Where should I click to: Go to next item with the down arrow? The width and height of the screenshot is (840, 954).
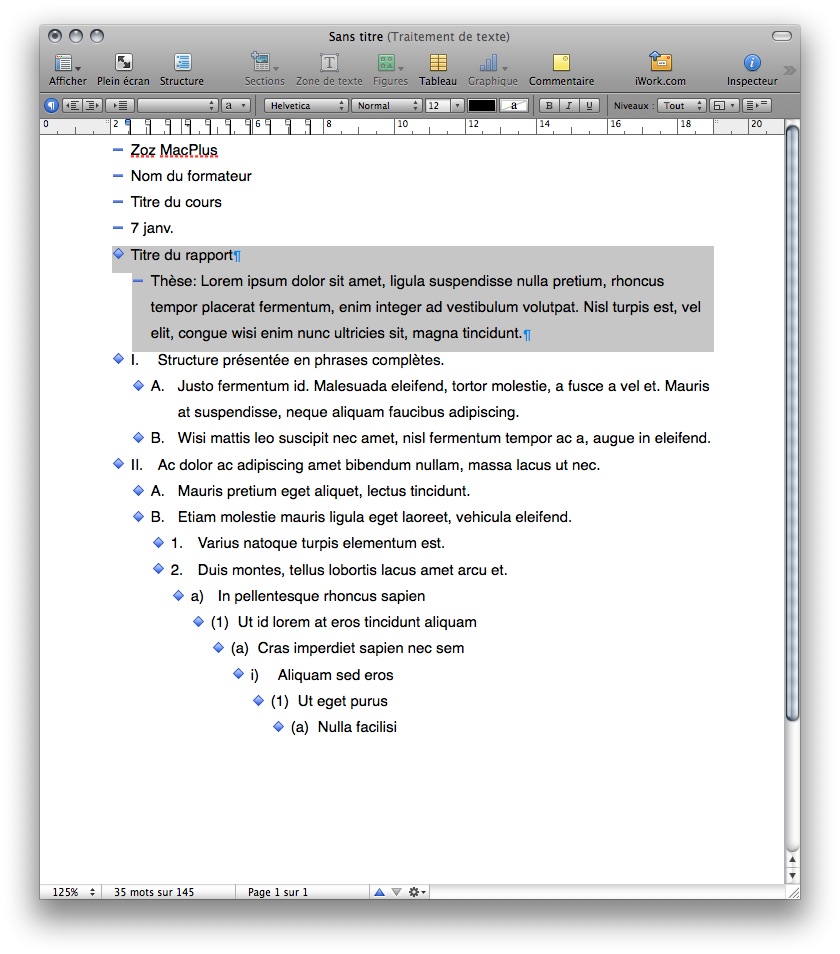pyautogui.click(x=397, y=892)
